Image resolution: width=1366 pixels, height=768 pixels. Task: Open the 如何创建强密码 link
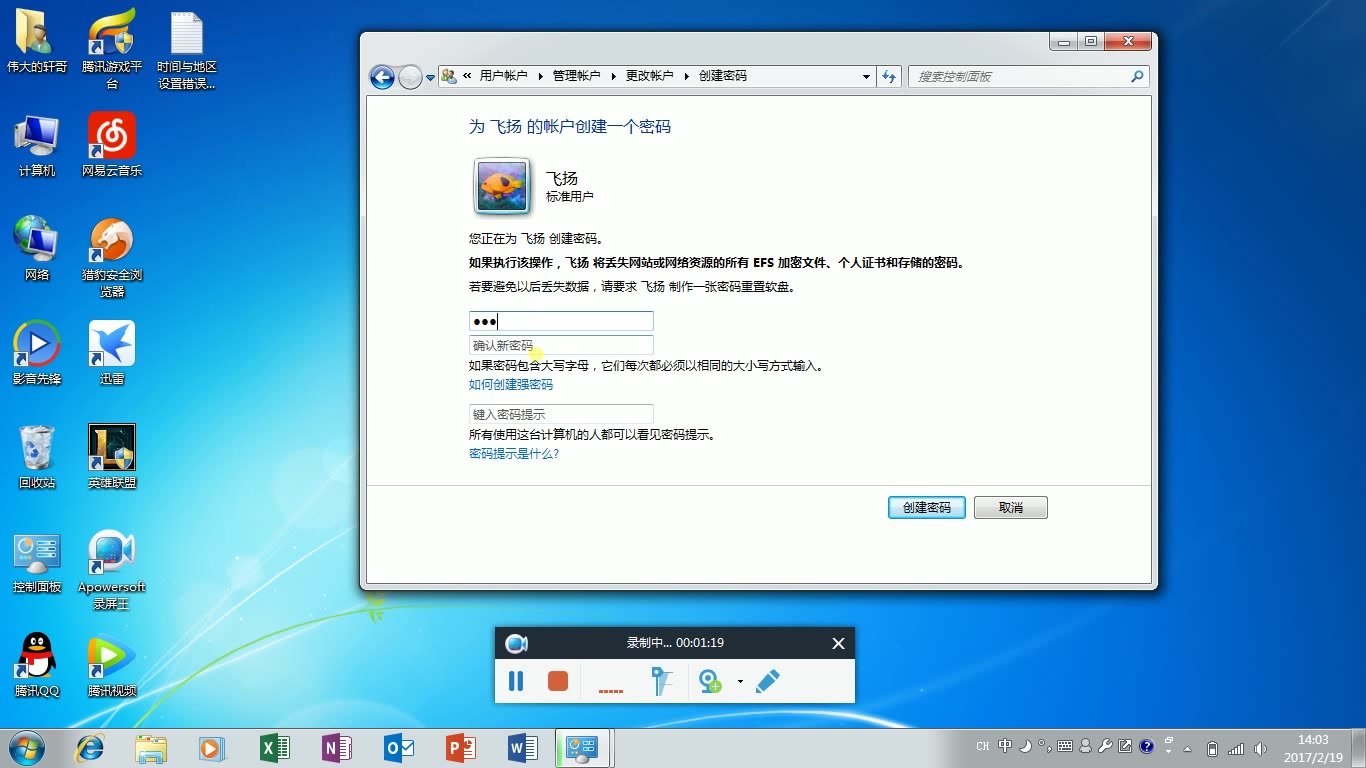[513, 384]
